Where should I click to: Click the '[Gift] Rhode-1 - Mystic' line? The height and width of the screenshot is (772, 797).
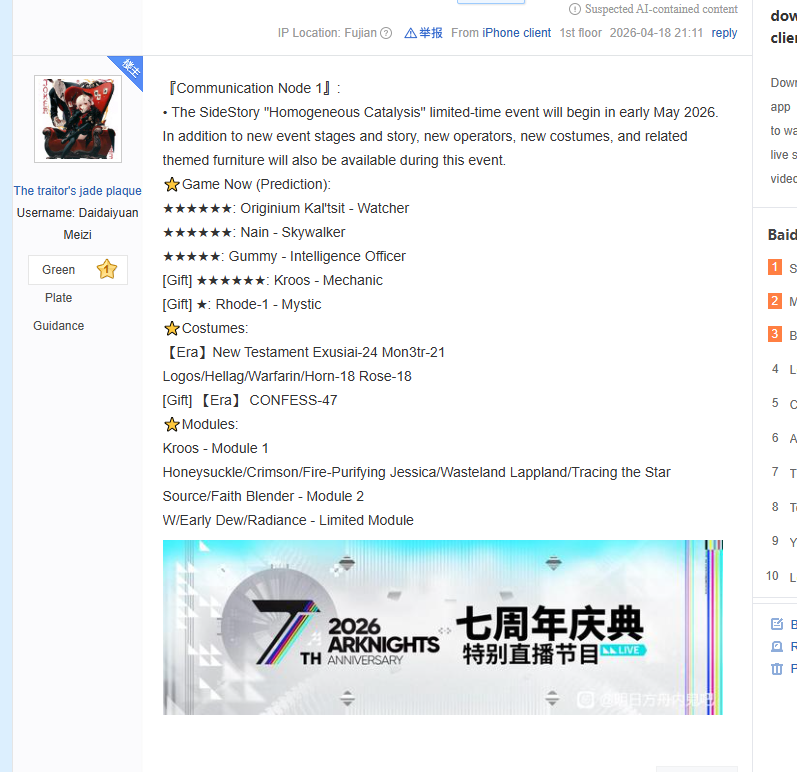[x=242, y=304]
